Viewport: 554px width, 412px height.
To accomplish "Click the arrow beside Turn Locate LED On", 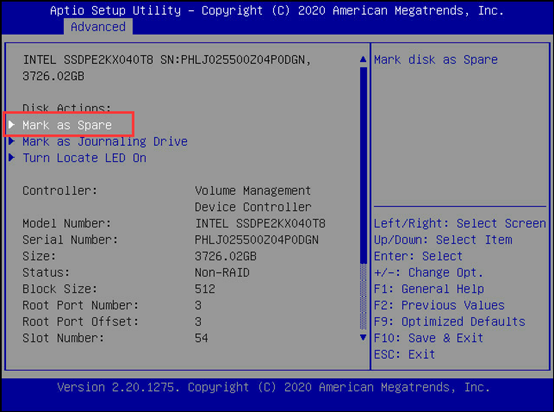I will 12,157.
